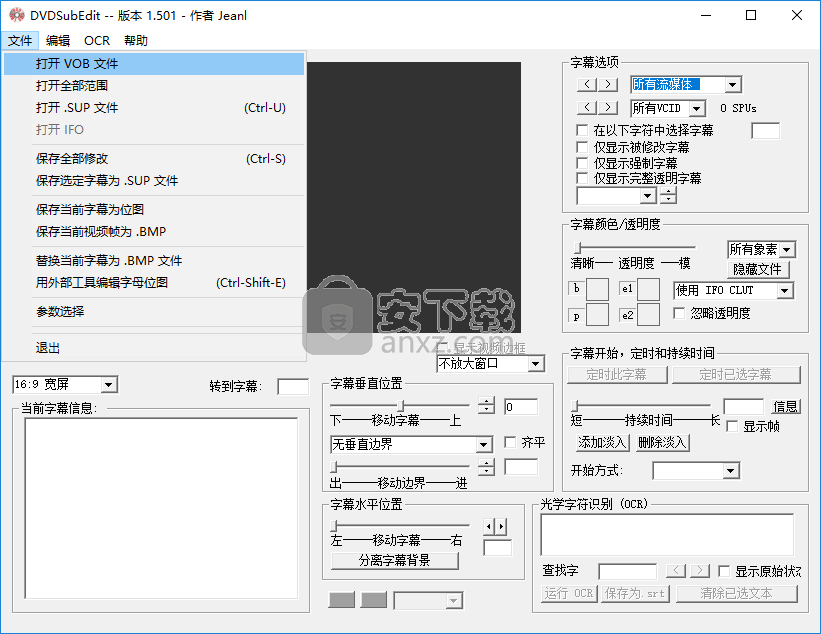Screen dimensions: 821x634
Task: Open 参数选择 preferences
Action: (x=154, y=312)
